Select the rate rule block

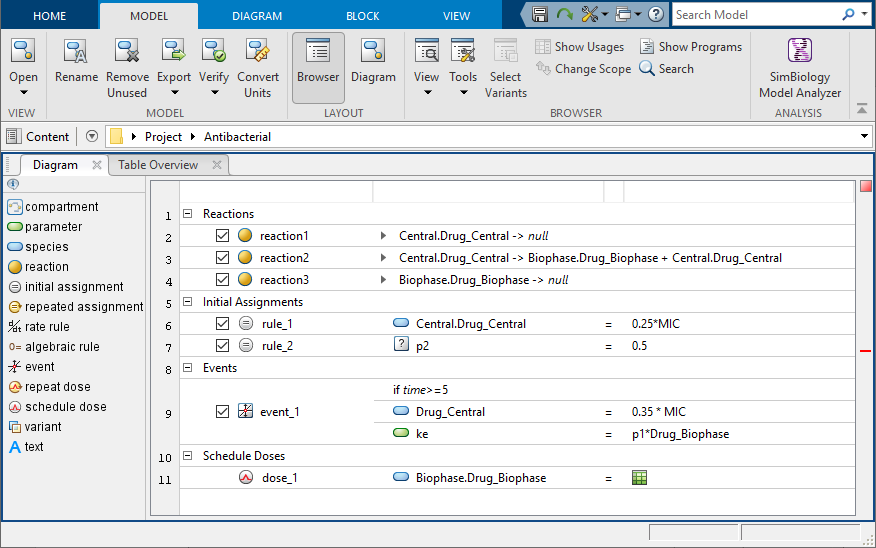(39, 327)
